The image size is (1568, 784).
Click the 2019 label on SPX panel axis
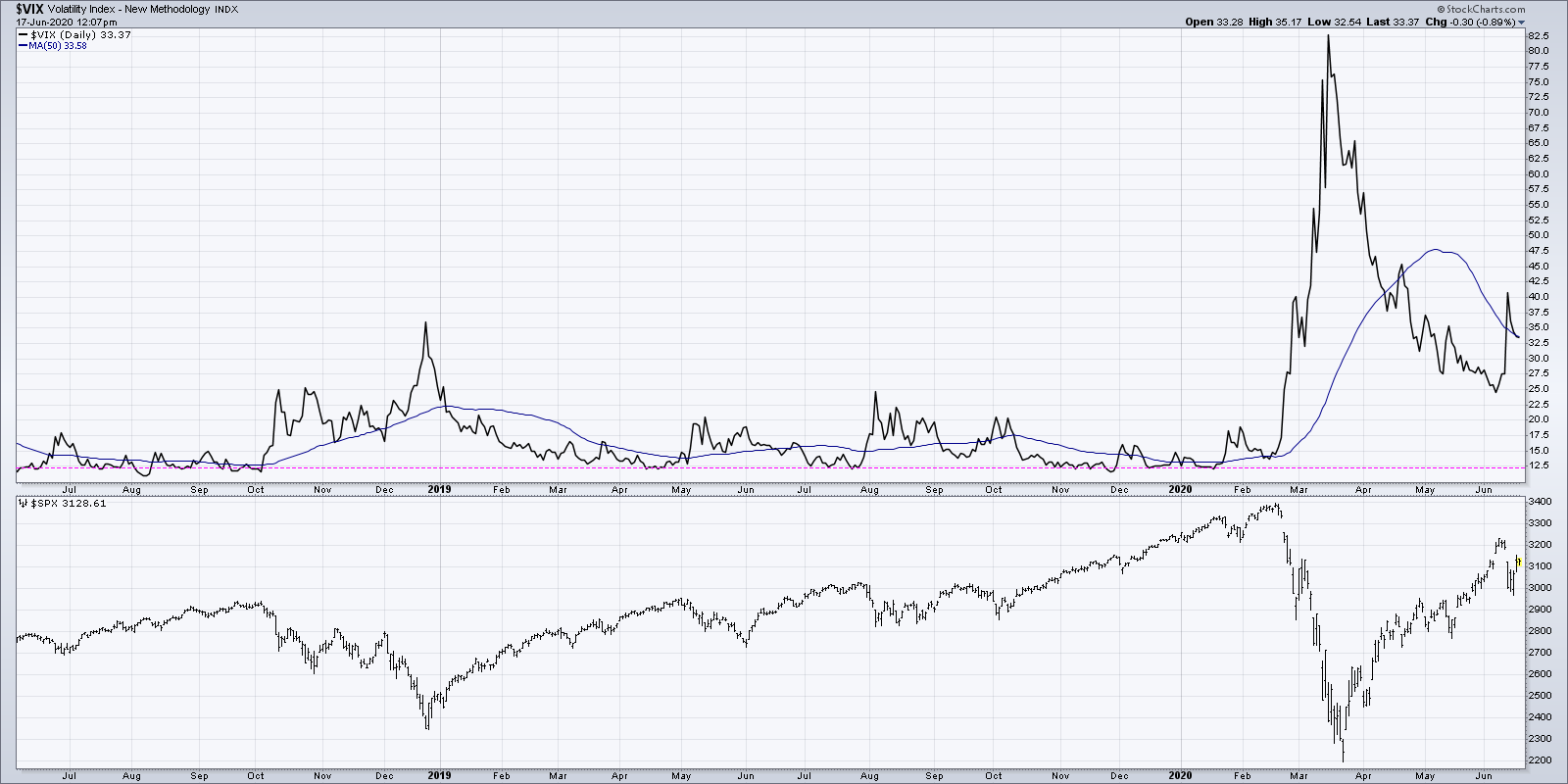click(439, 775)
